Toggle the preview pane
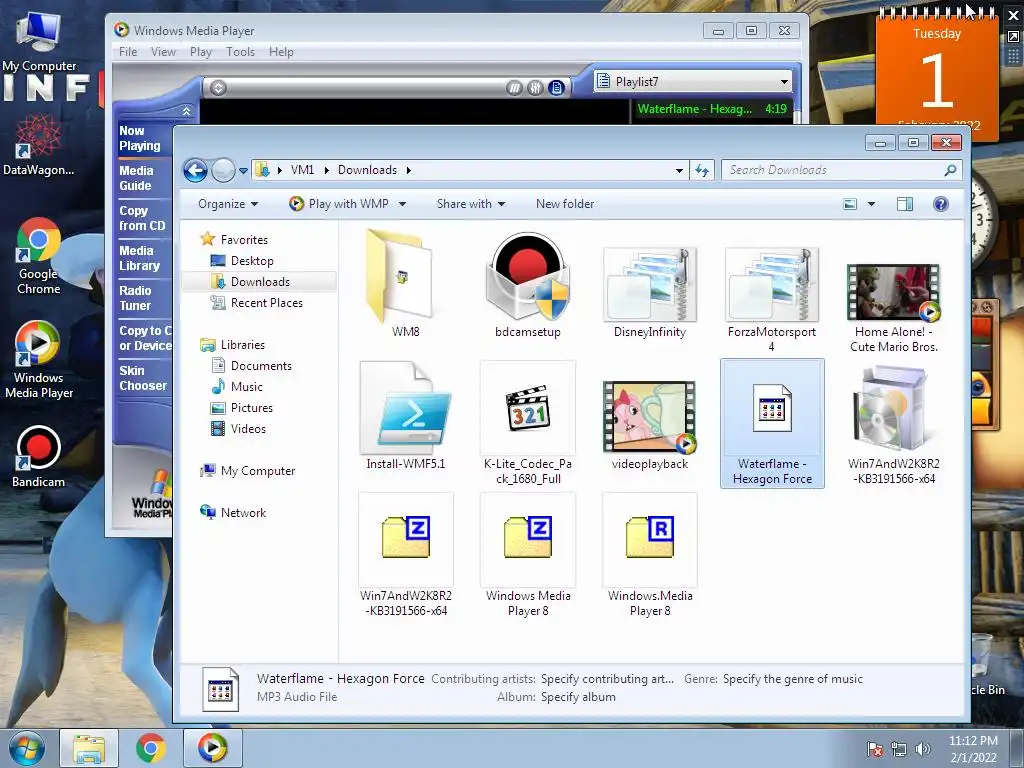1024x768 pixels. [x=904, y=204]
